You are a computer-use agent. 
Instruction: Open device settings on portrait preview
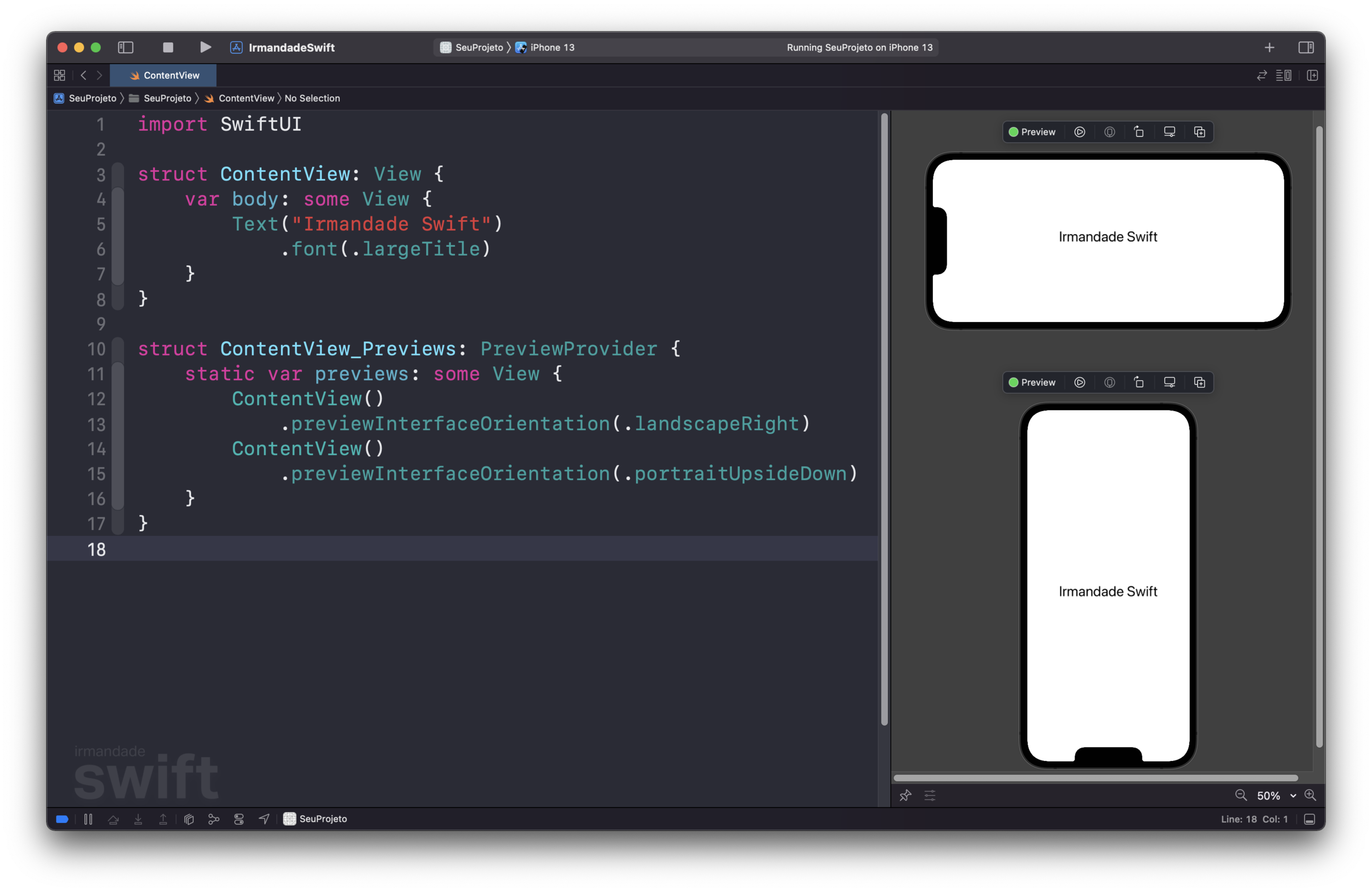point(1169,382)
